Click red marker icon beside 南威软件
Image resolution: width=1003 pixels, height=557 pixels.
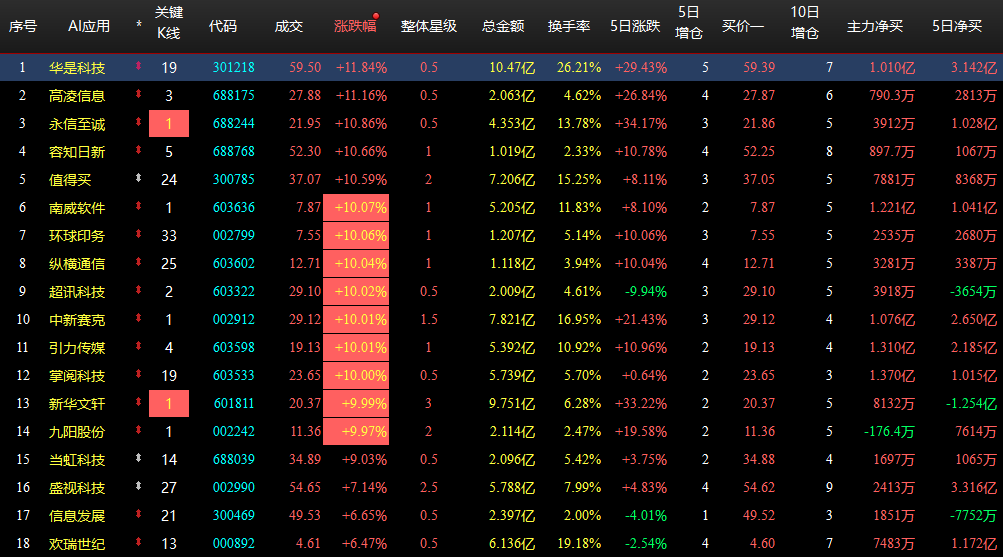tap(138, 206)
